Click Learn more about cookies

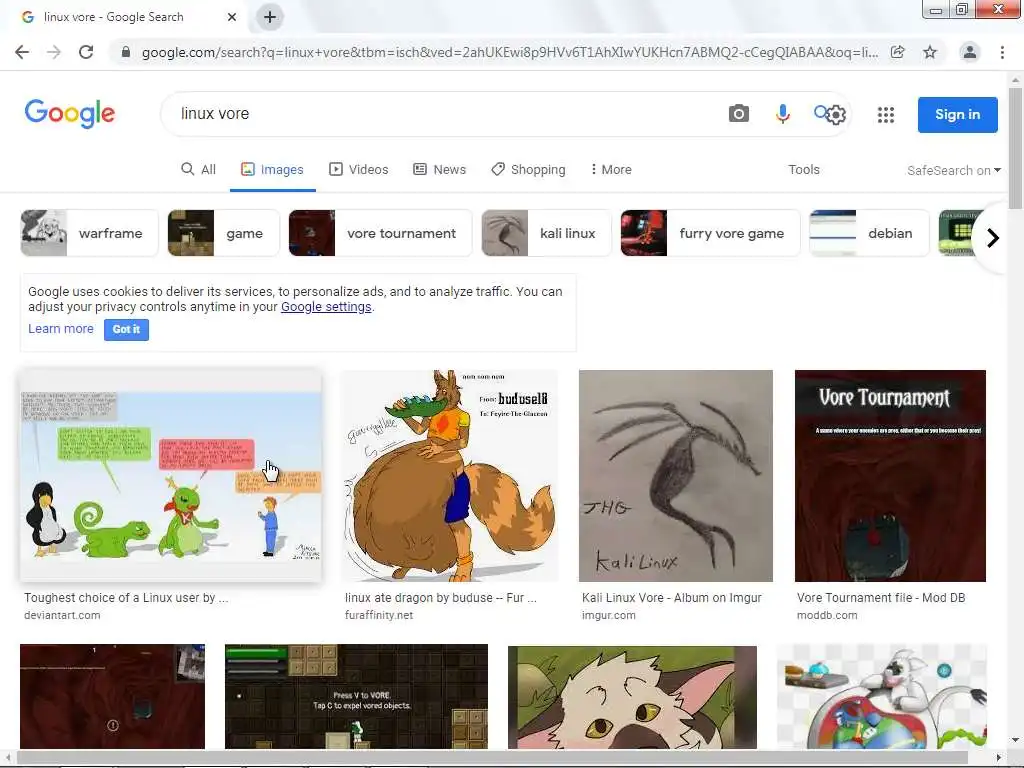(61, 329)
